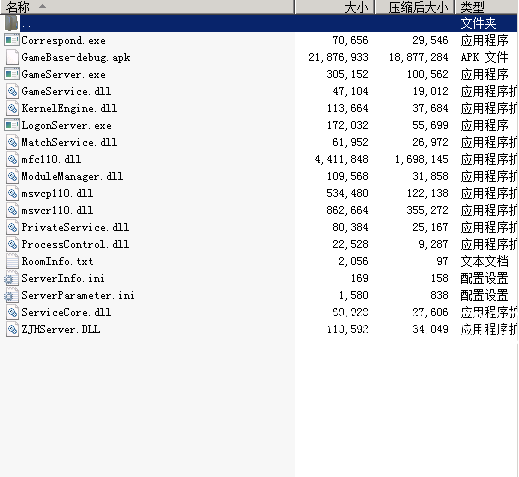The height and width of the screenshot is (477, 519).
Task: Click the GameServer.exe file icon
Action: tap(12, 74)
